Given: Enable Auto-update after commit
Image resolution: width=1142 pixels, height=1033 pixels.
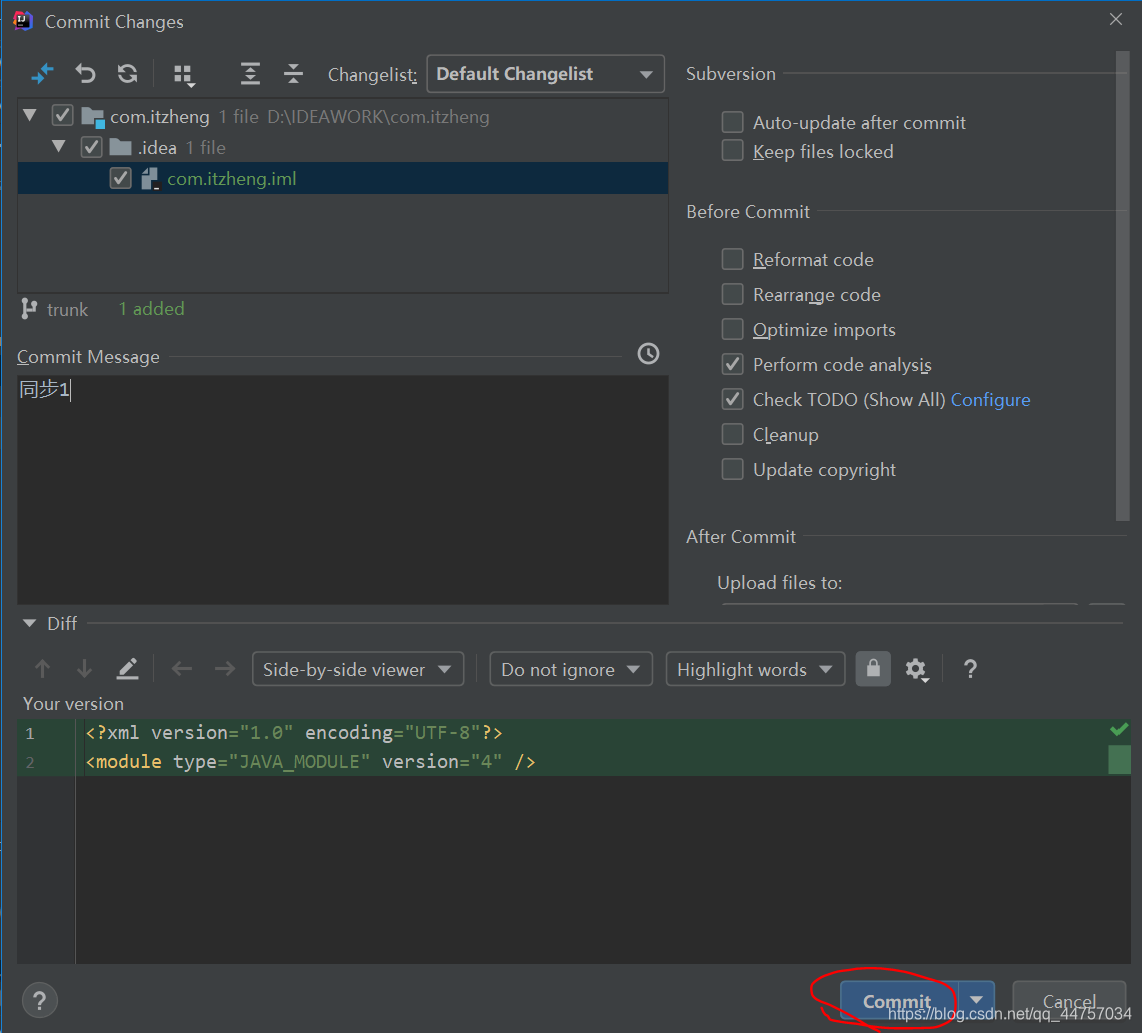Looking at the screenshot, I should [733, 123].
